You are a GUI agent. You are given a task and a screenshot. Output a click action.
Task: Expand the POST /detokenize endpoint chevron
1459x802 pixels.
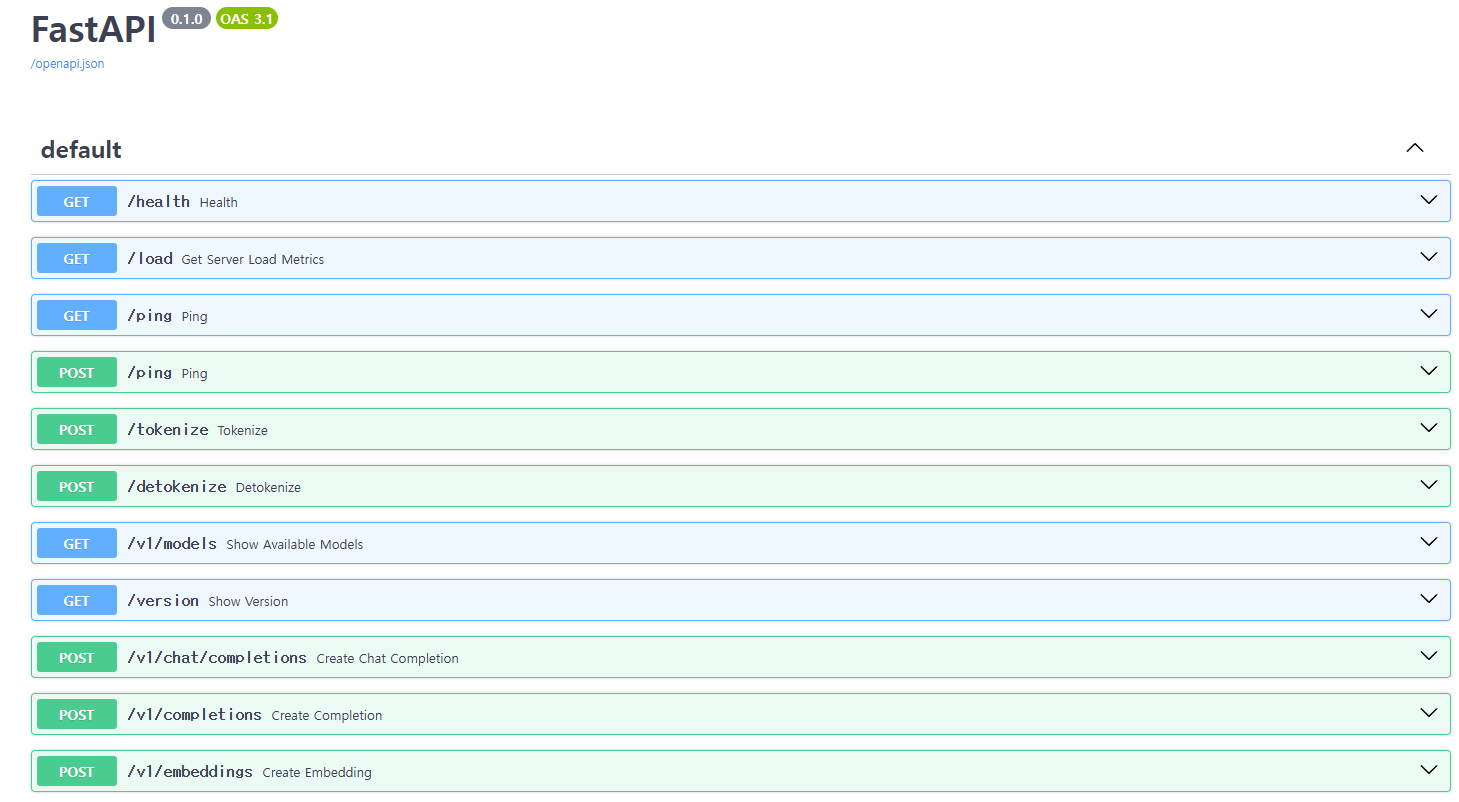1429,485
